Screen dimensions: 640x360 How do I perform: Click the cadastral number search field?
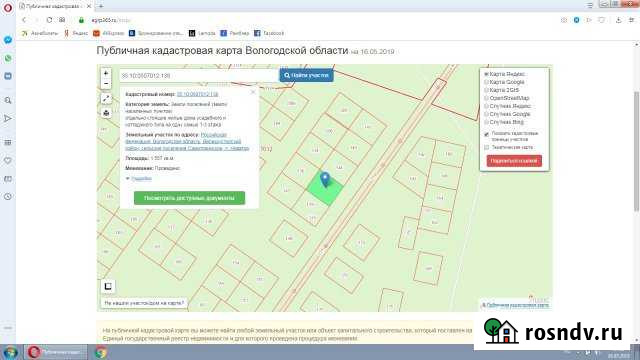pos(199,76)
